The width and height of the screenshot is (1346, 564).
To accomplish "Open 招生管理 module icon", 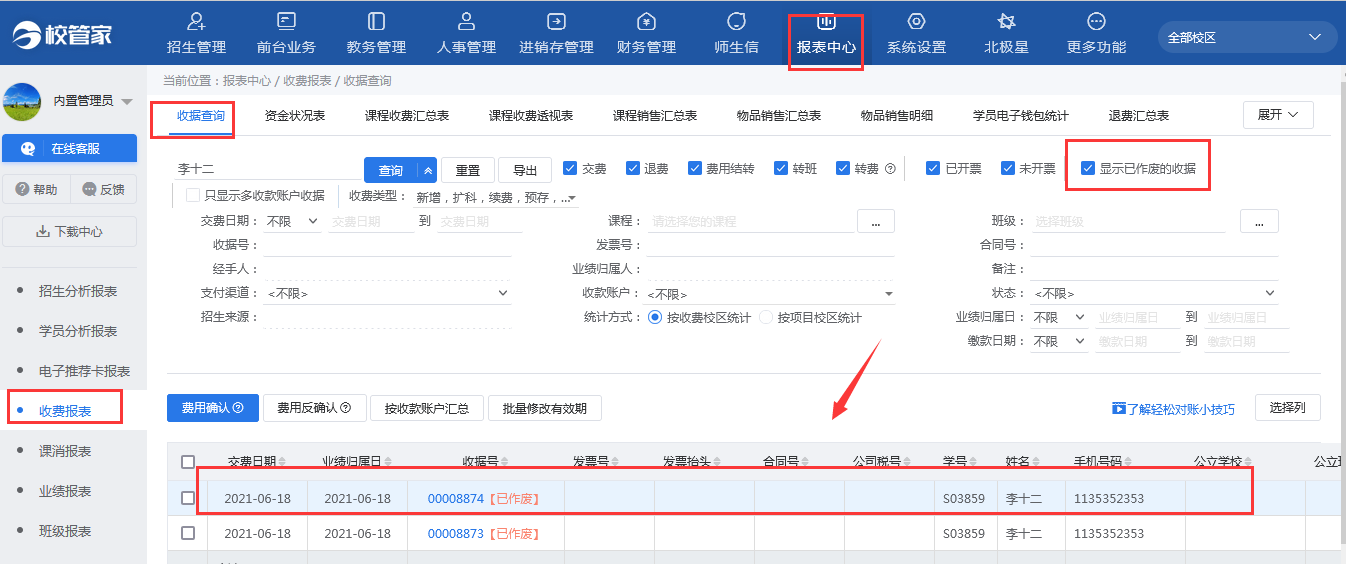I will (196, 21).
